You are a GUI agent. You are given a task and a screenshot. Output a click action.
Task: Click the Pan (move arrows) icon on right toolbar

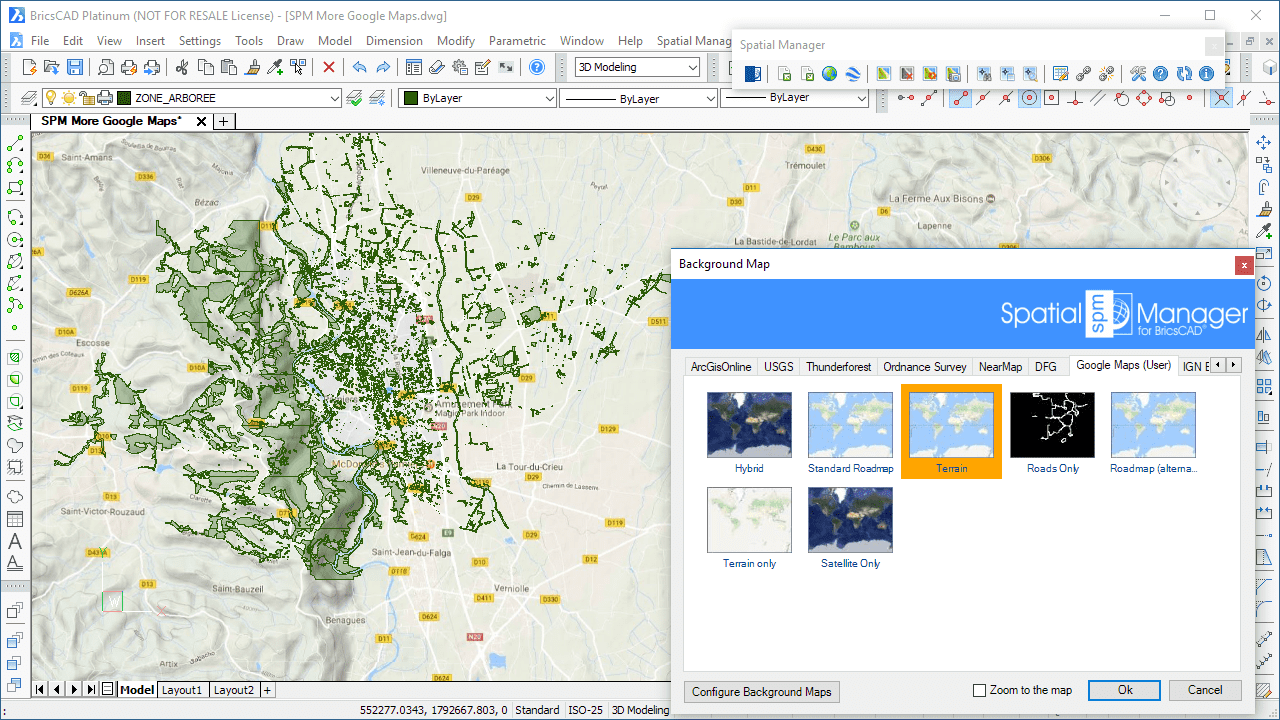1263,143
